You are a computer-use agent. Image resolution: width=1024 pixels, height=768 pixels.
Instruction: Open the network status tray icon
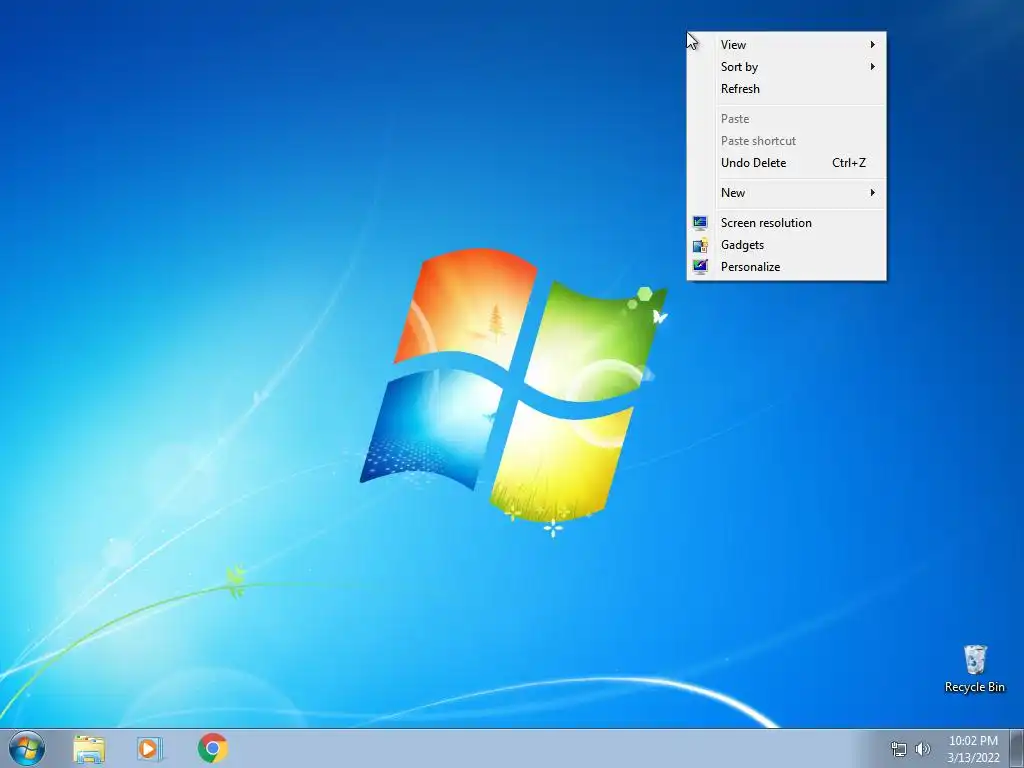[x=899, y=749]
